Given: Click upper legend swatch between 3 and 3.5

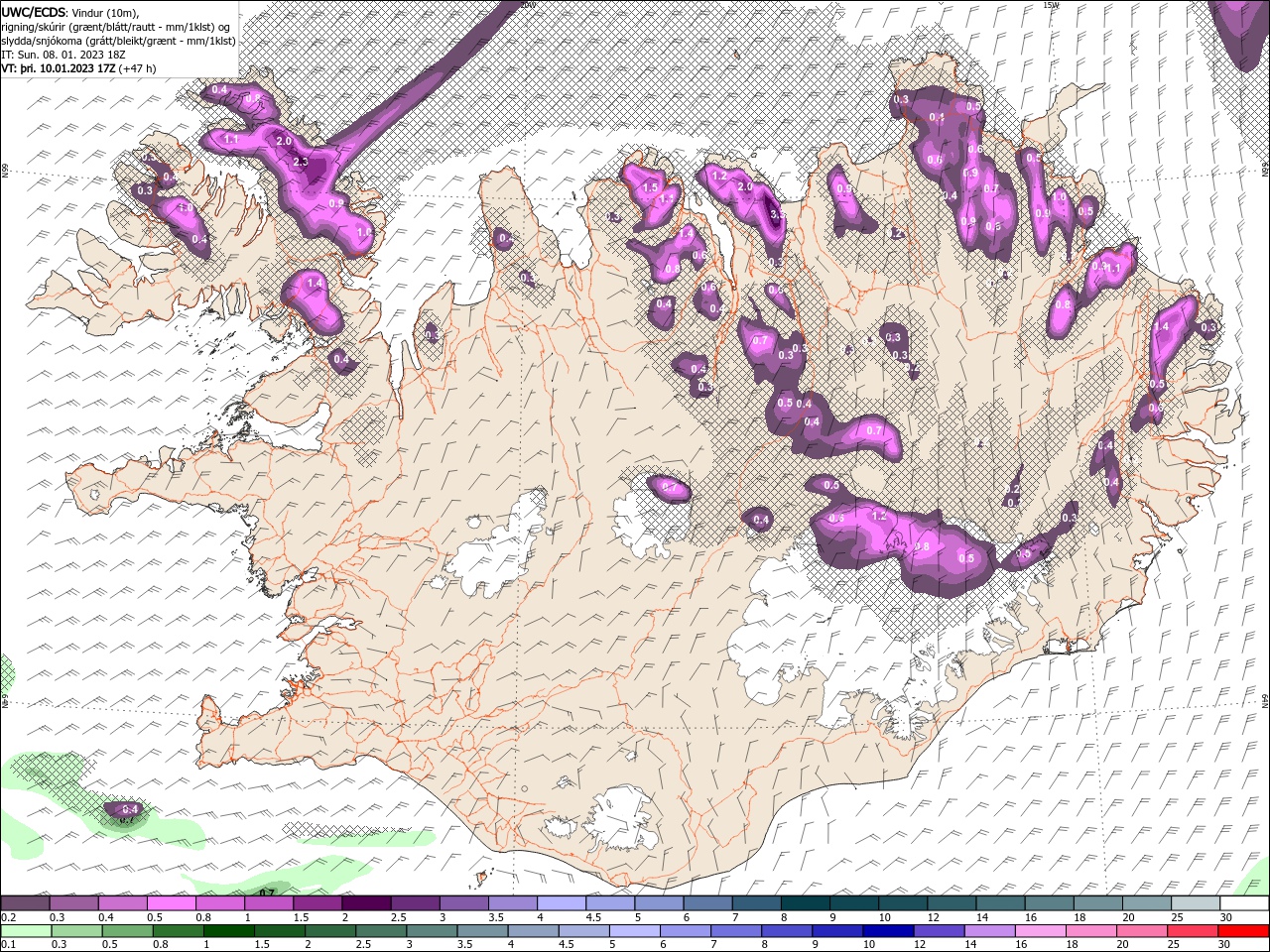Looking at the screenshot, I should (463, 902).
